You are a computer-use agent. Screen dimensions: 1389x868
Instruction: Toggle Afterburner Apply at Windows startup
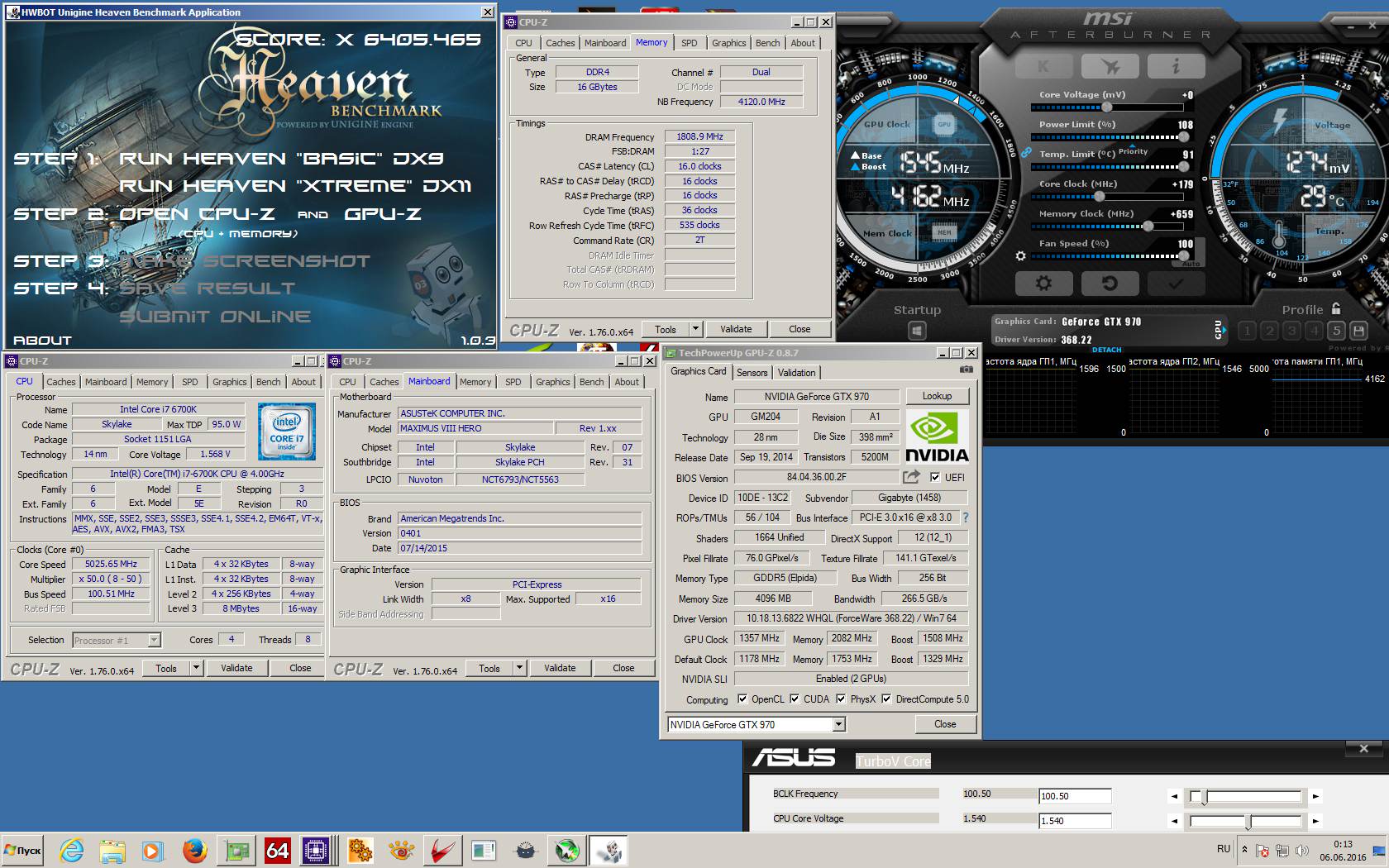917,331
